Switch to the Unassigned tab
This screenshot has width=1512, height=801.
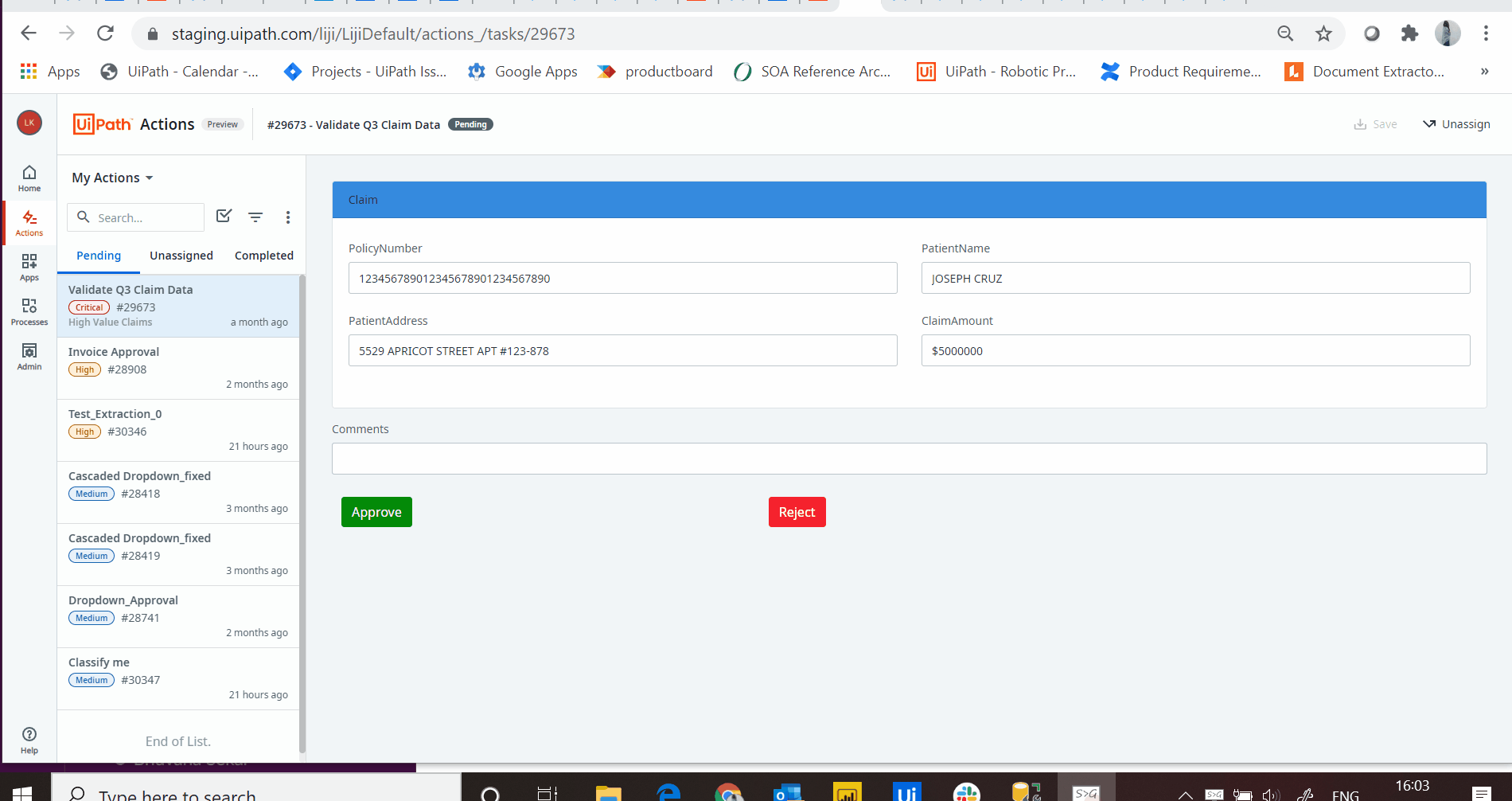coord(181,256)
